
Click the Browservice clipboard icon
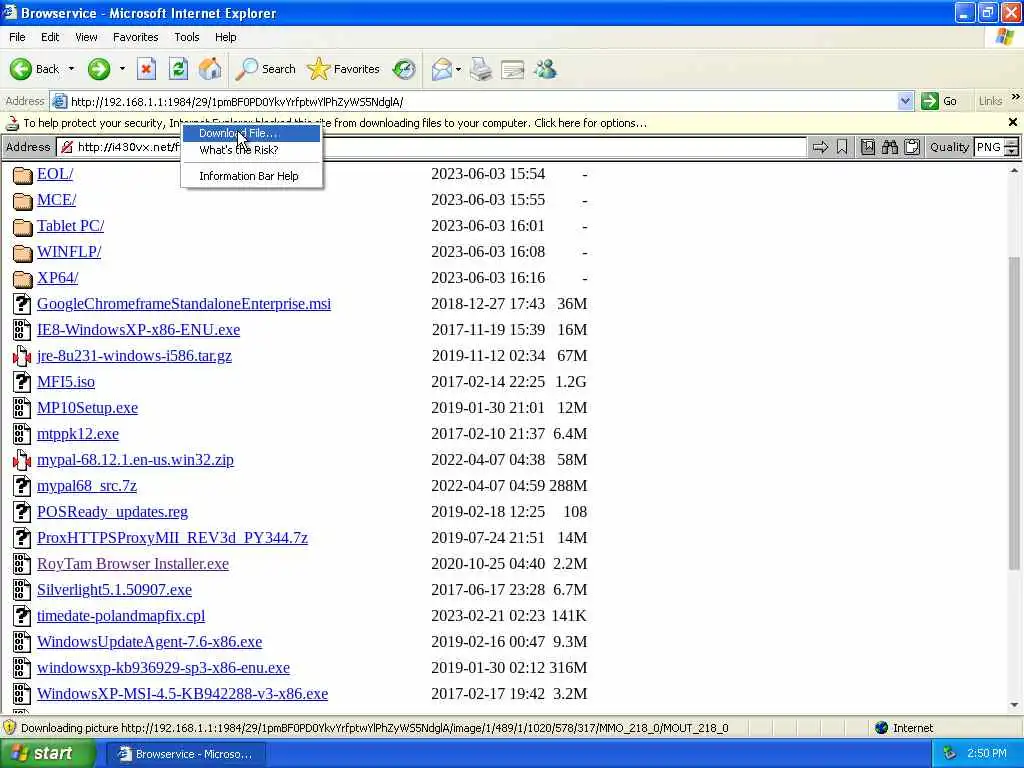tap(912, 148)
